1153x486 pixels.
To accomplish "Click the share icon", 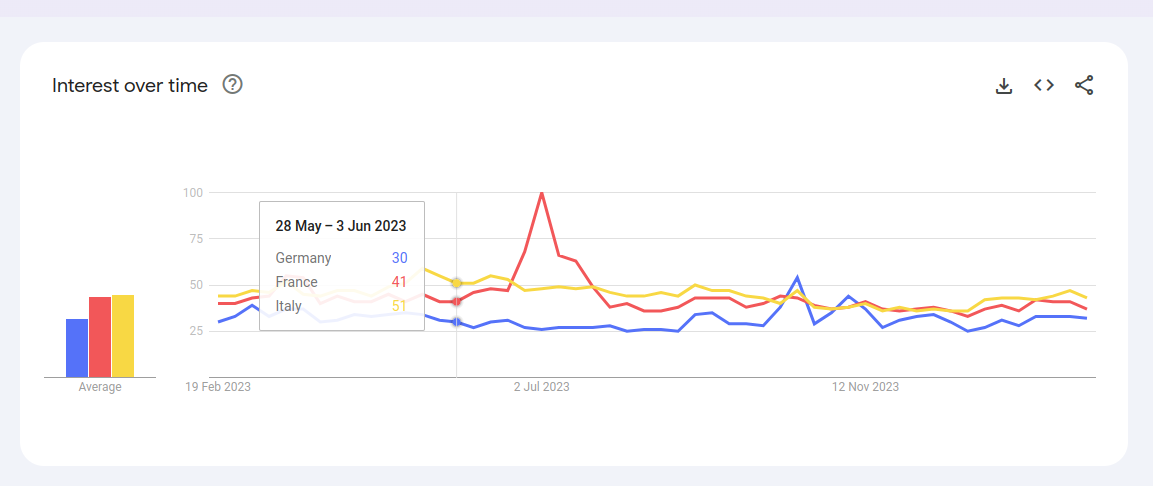I will (1084, 86).
